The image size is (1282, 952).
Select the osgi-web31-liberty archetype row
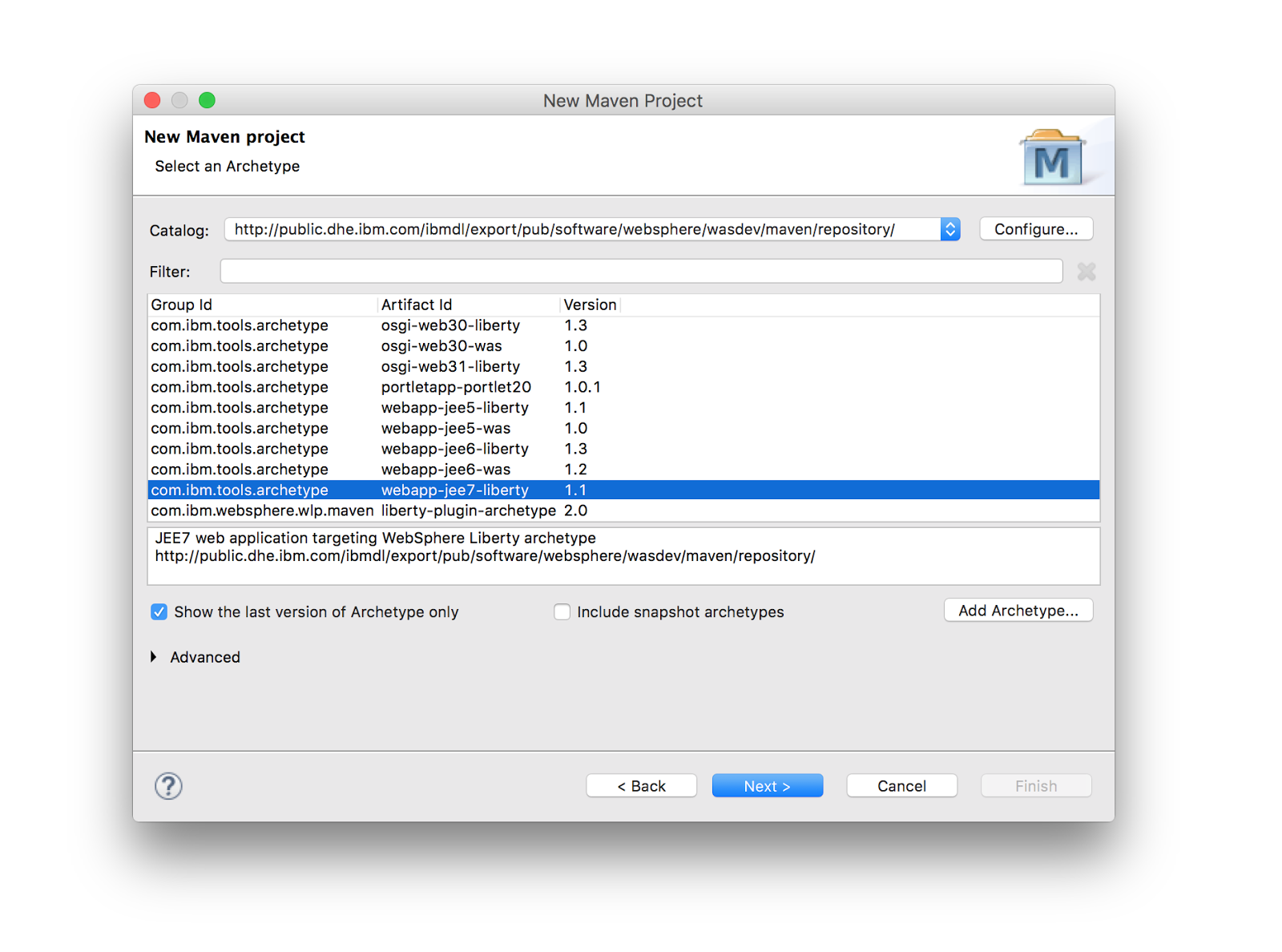pyautogui.click(x=624, y=366)
